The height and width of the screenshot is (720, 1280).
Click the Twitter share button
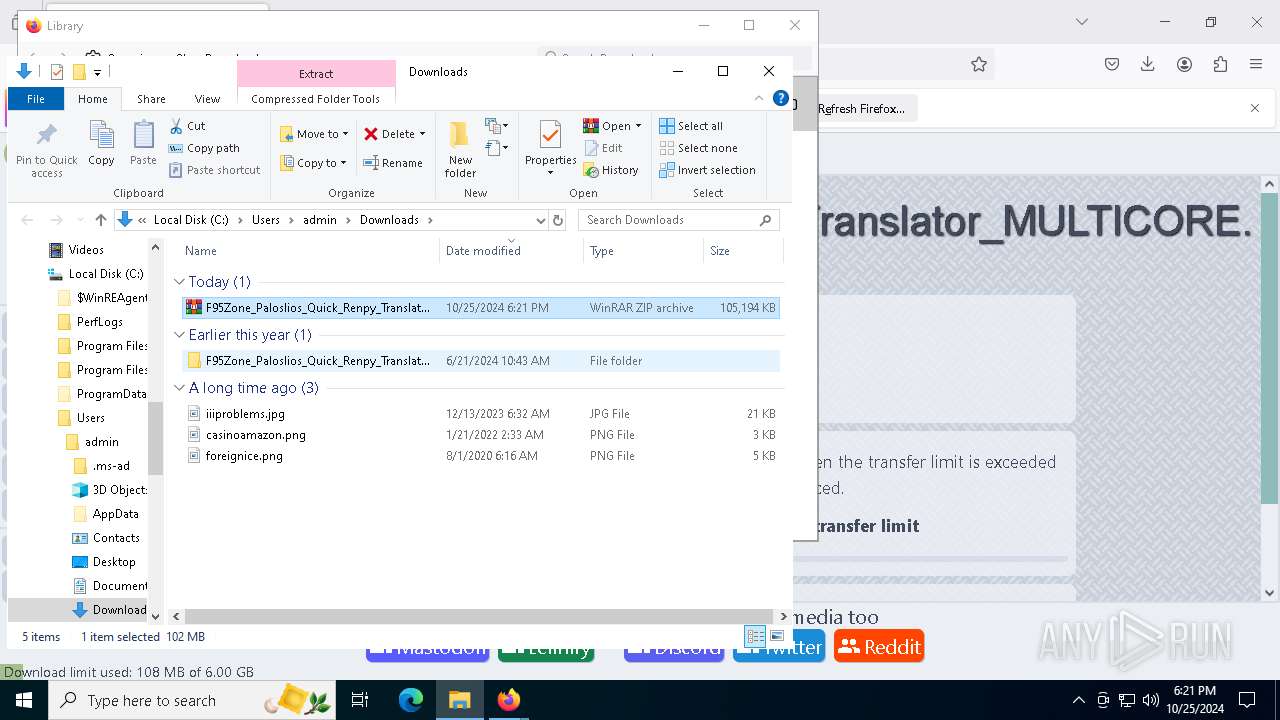pyautogui.click(x=779, y=647)
